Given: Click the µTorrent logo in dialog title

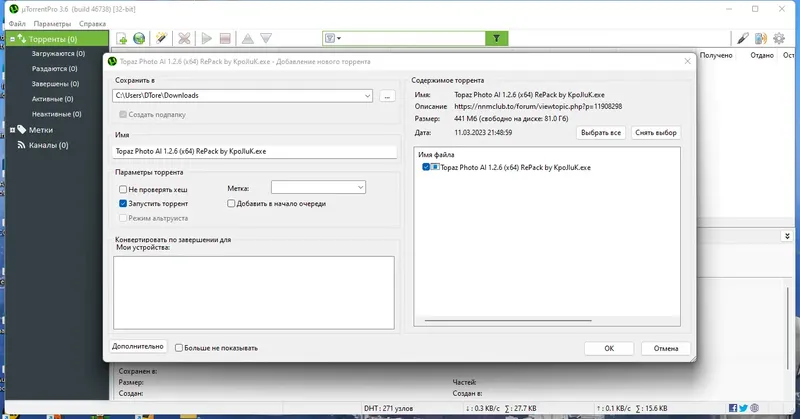Looking at the screenshot, I should [112, 61].
